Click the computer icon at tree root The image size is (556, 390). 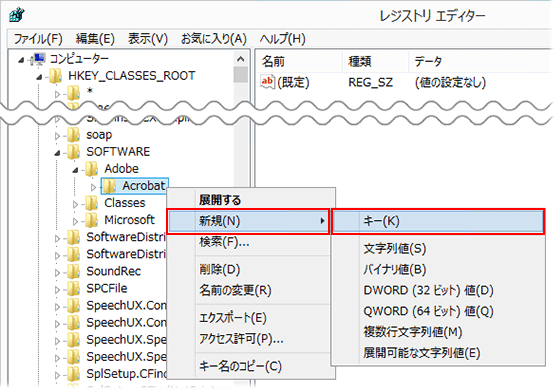[x=38, y=59]
